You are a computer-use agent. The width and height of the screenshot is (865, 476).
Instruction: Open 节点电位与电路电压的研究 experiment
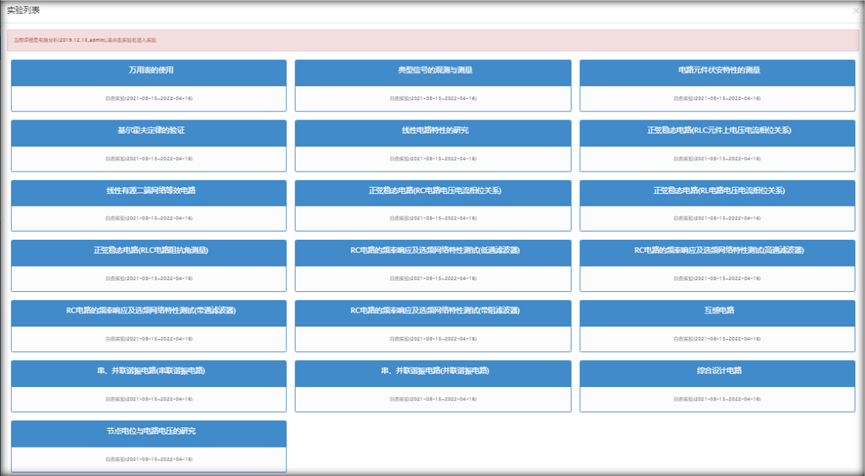148,430
